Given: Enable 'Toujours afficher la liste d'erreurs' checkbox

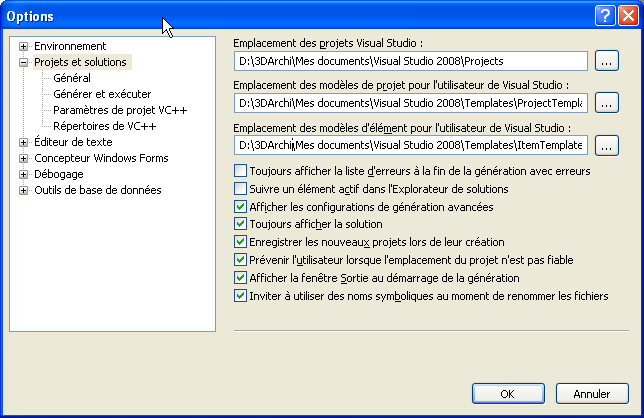Looking at the screenshot, I should pos(240,171).
